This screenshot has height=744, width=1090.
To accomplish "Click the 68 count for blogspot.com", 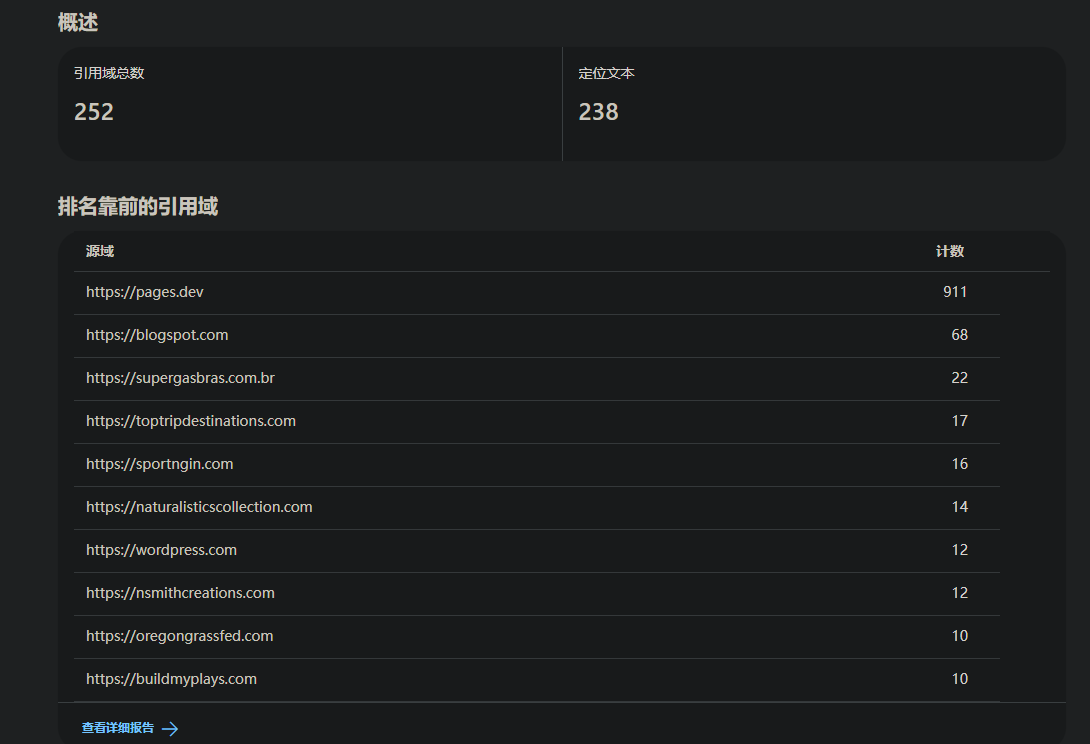I will (x=959, y=335).
